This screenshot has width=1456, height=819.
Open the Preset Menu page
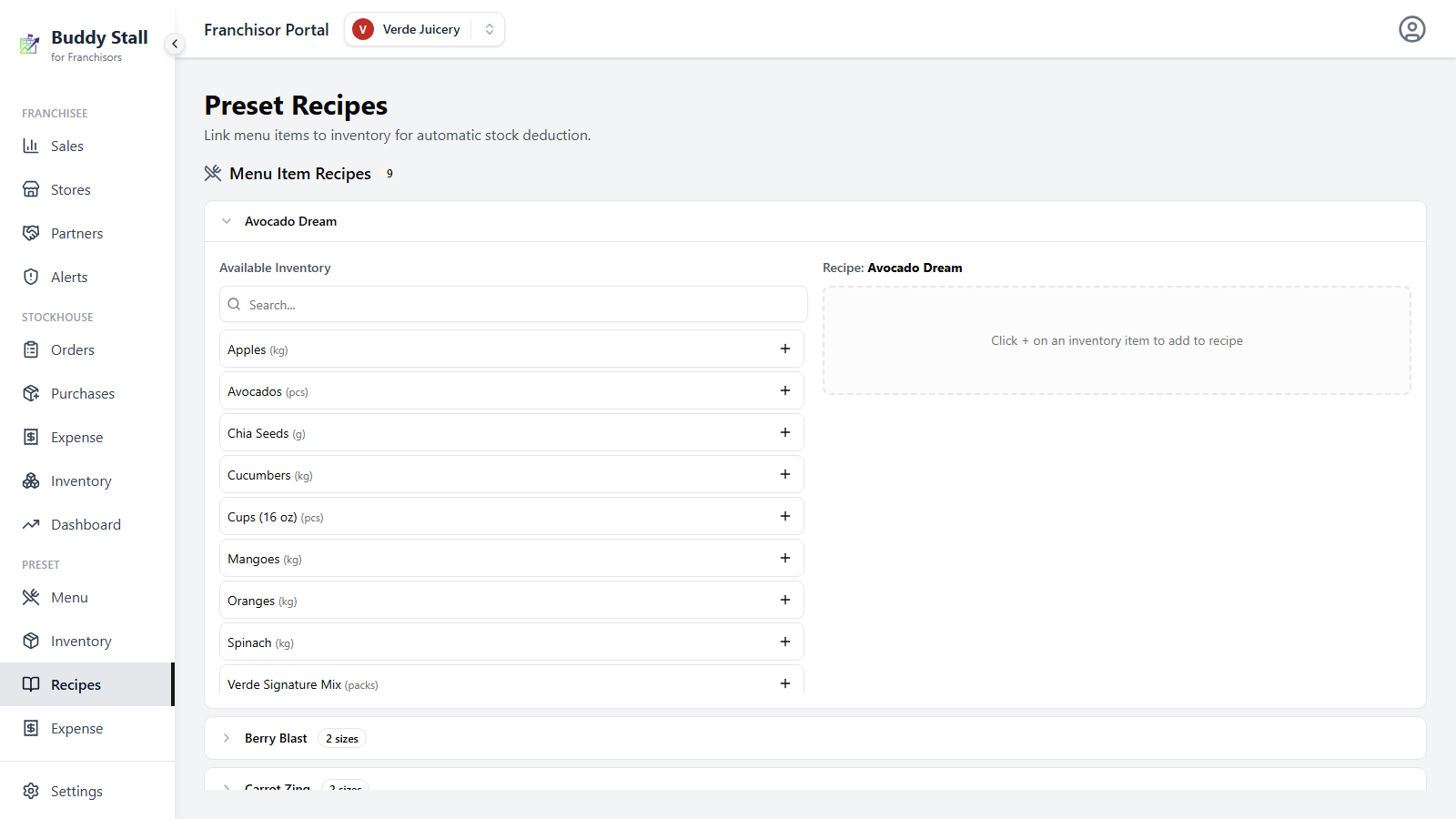[87, 597]
